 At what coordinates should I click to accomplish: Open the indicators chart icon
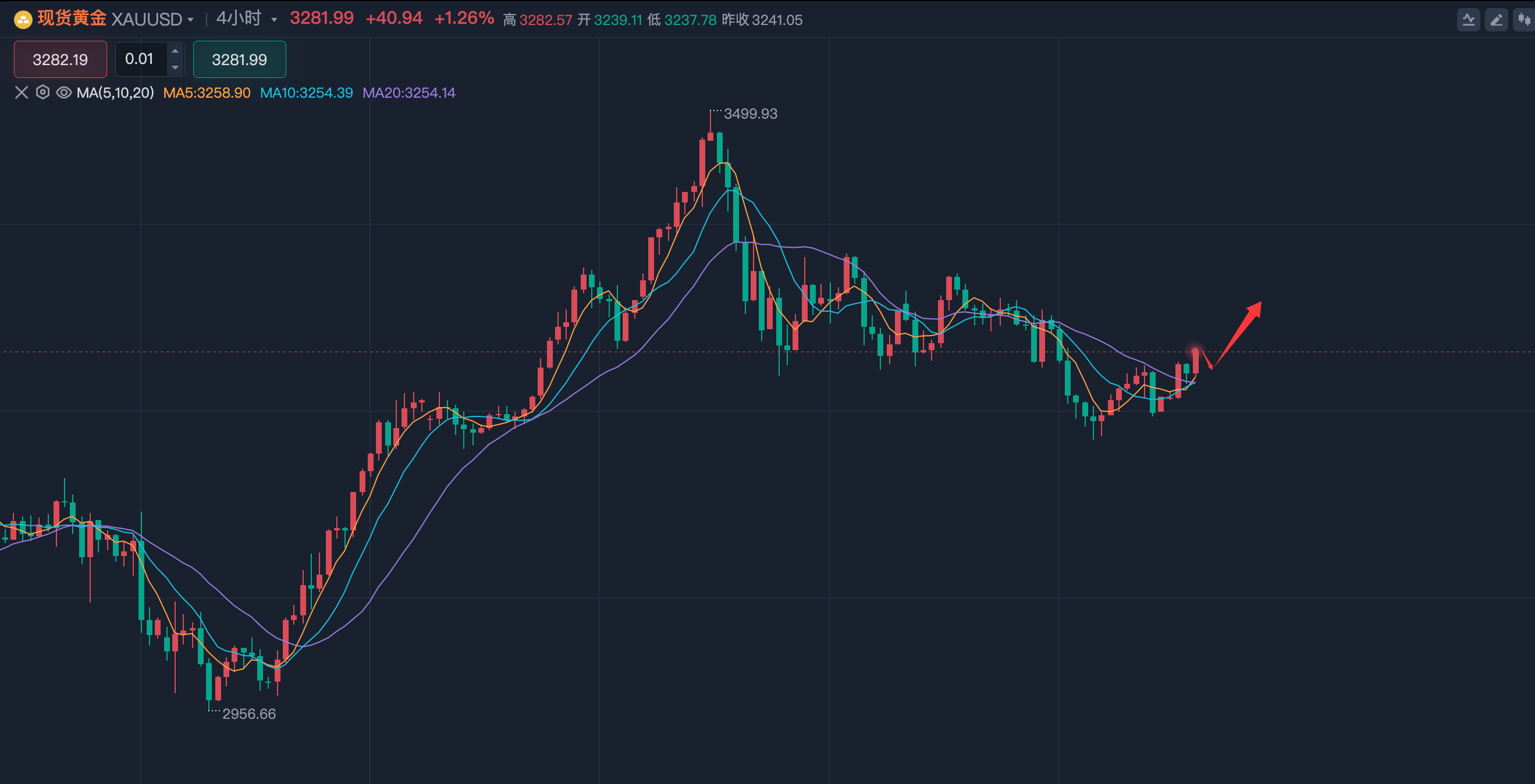(1468, 20)
